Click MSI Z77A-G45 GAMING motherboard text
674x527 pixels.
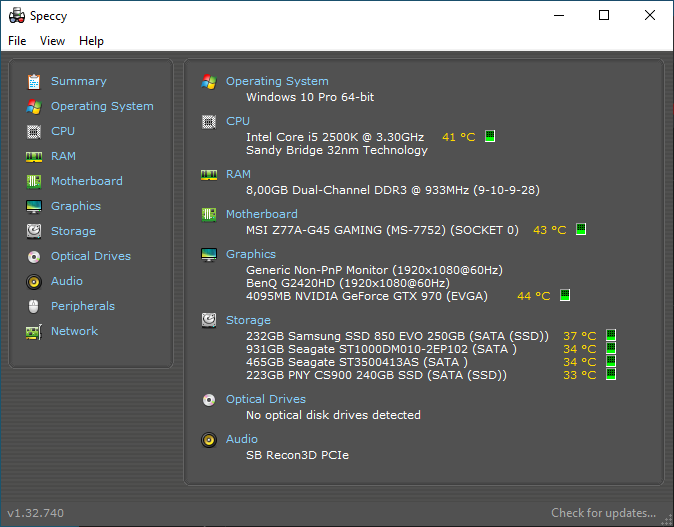pyautogui.click(x=382, y=230)
